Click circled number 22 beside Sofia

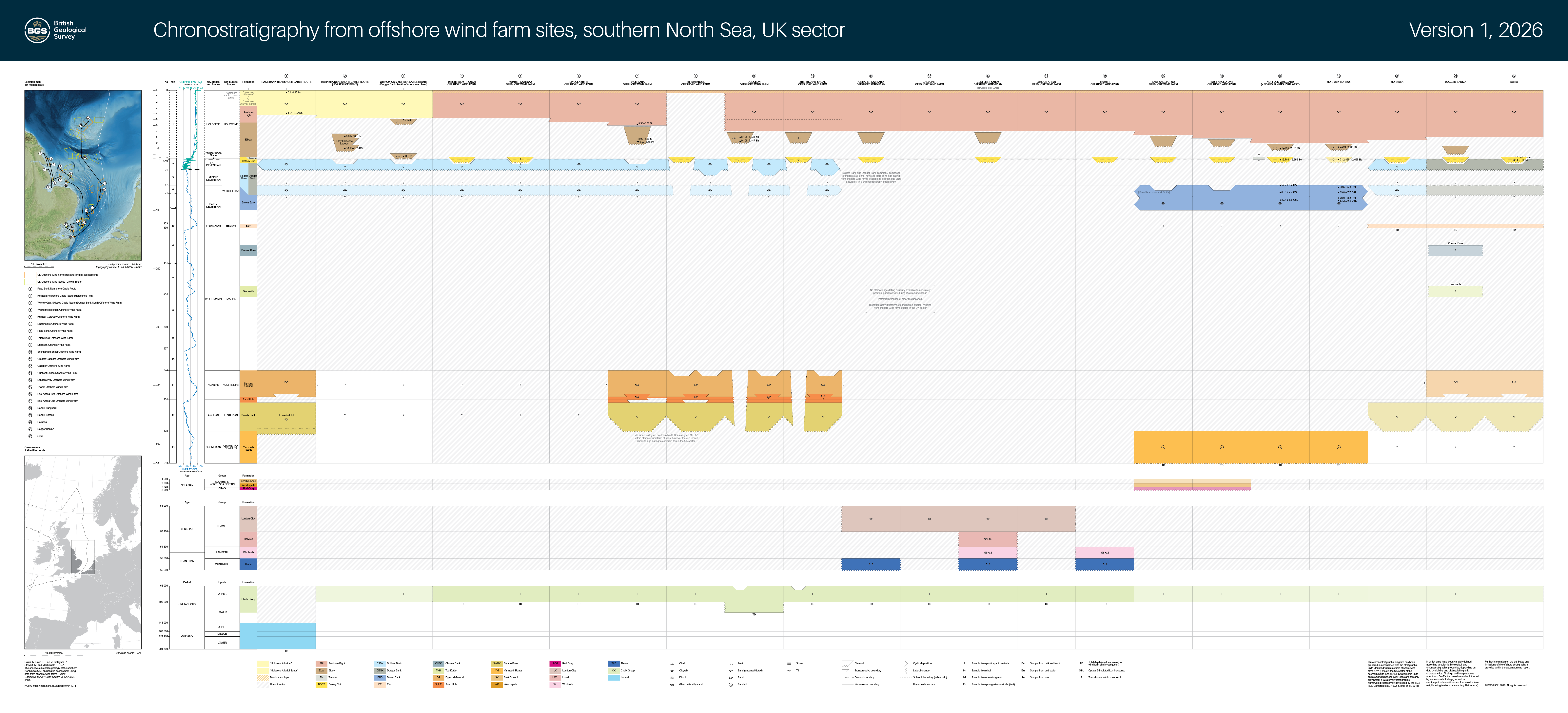(x=30, y=436)
